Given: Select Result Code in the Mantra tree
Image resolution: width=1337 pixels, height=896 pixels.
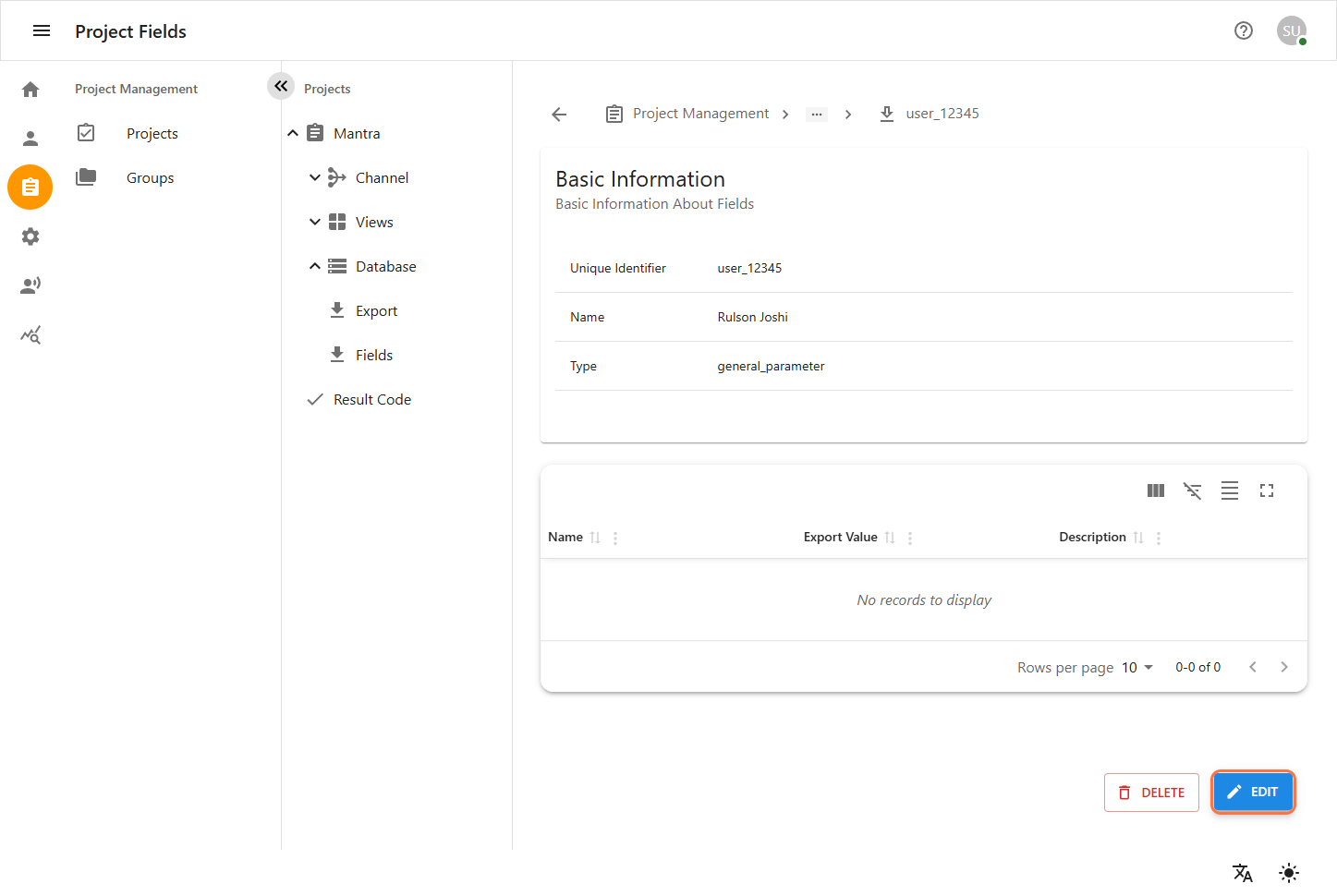Looking at the screenshot, I should click(372, 399).
